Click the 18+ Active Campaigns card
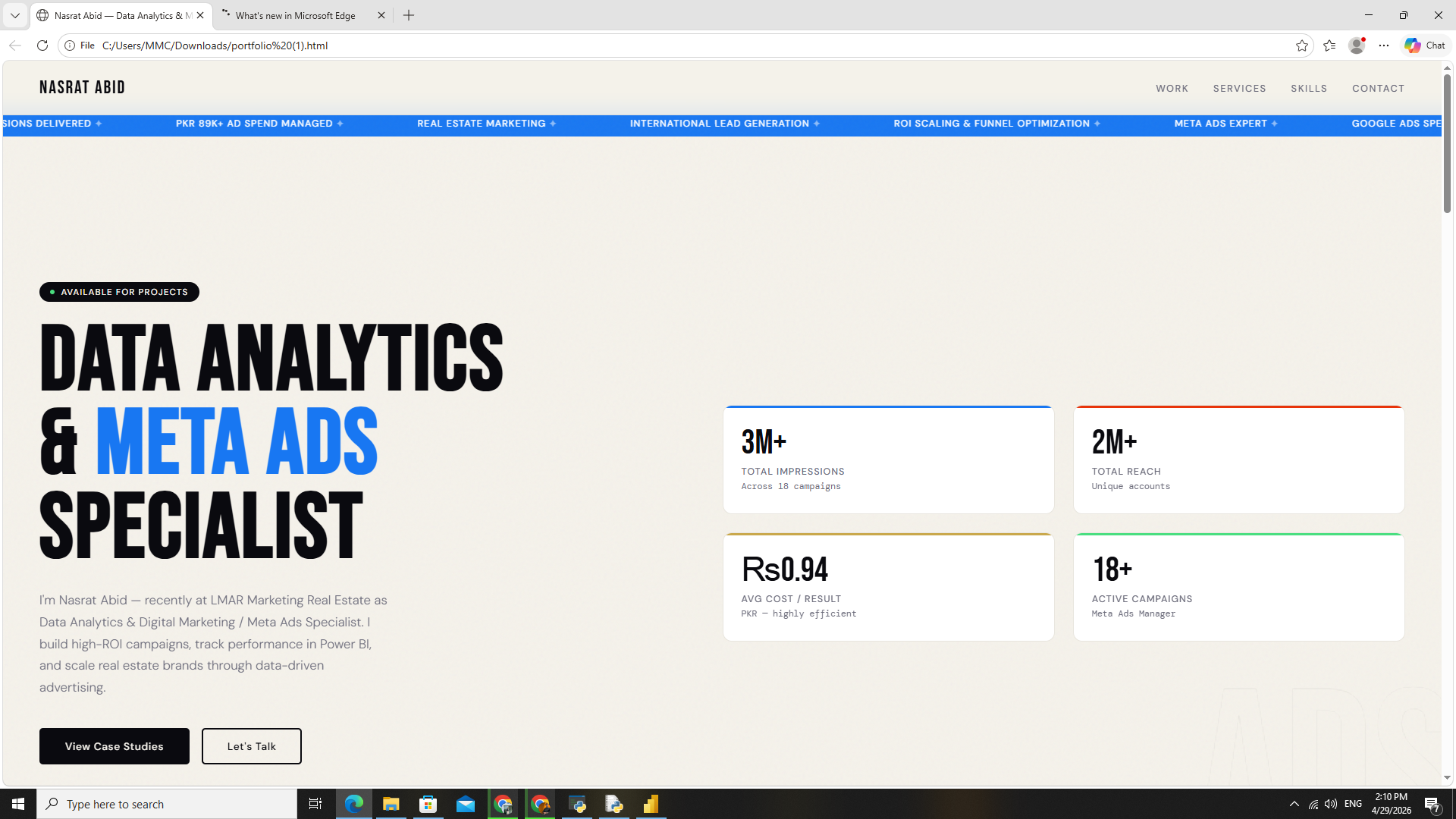 pos(1238,587)
